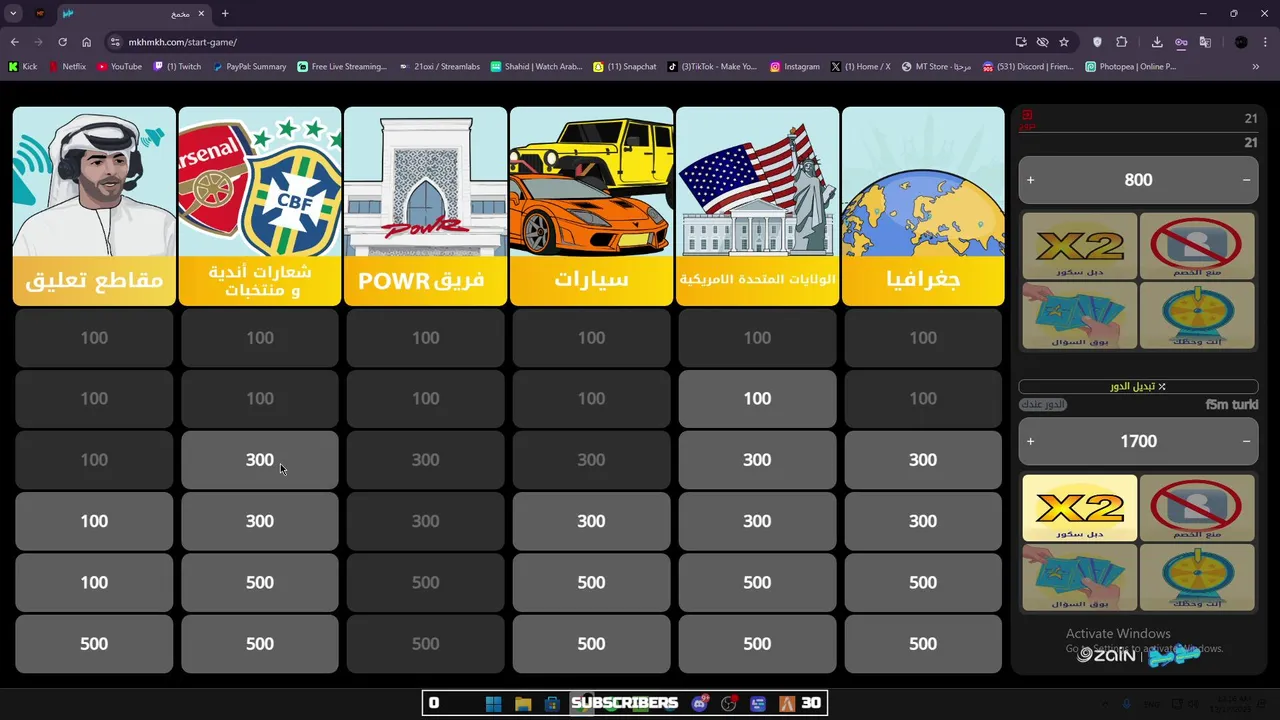This screenshot has width=1280, height=720.
Task: Open the Instagram bookmark
Action: click(795, 67)
